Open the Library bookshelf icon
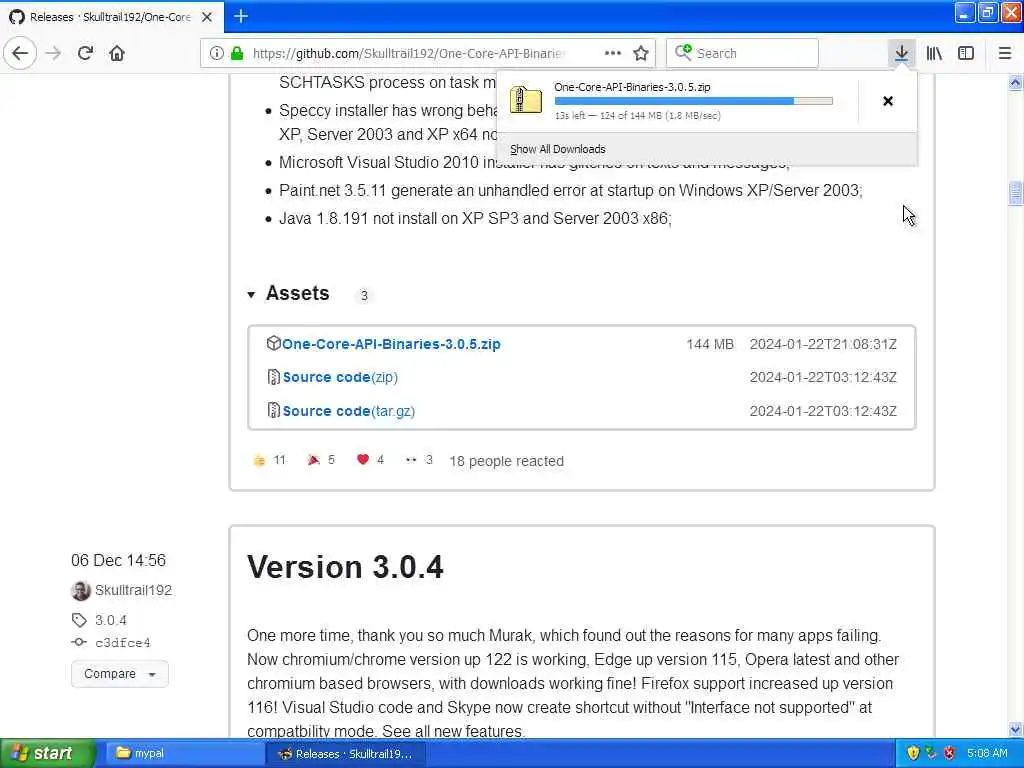Viewport: 1024px width, 768px height. (934, 53)
